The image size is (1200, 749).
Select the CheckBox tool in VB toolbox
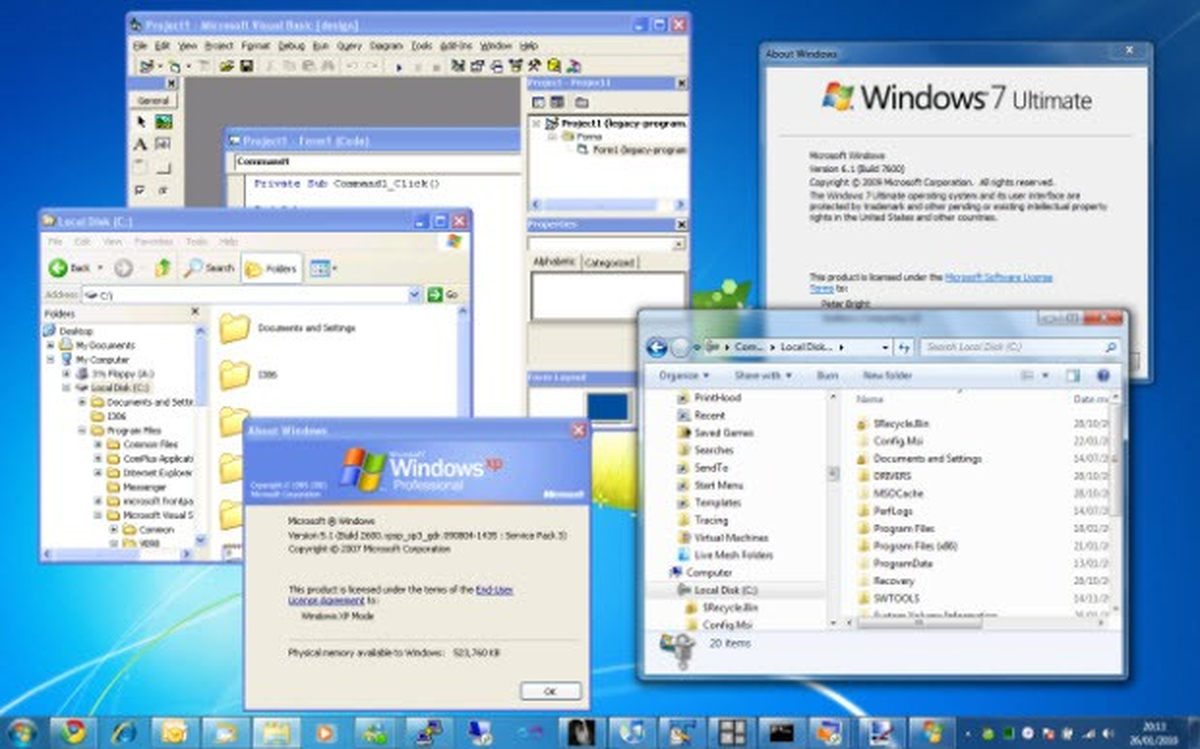pyautogui.click(x=141, y=190)
